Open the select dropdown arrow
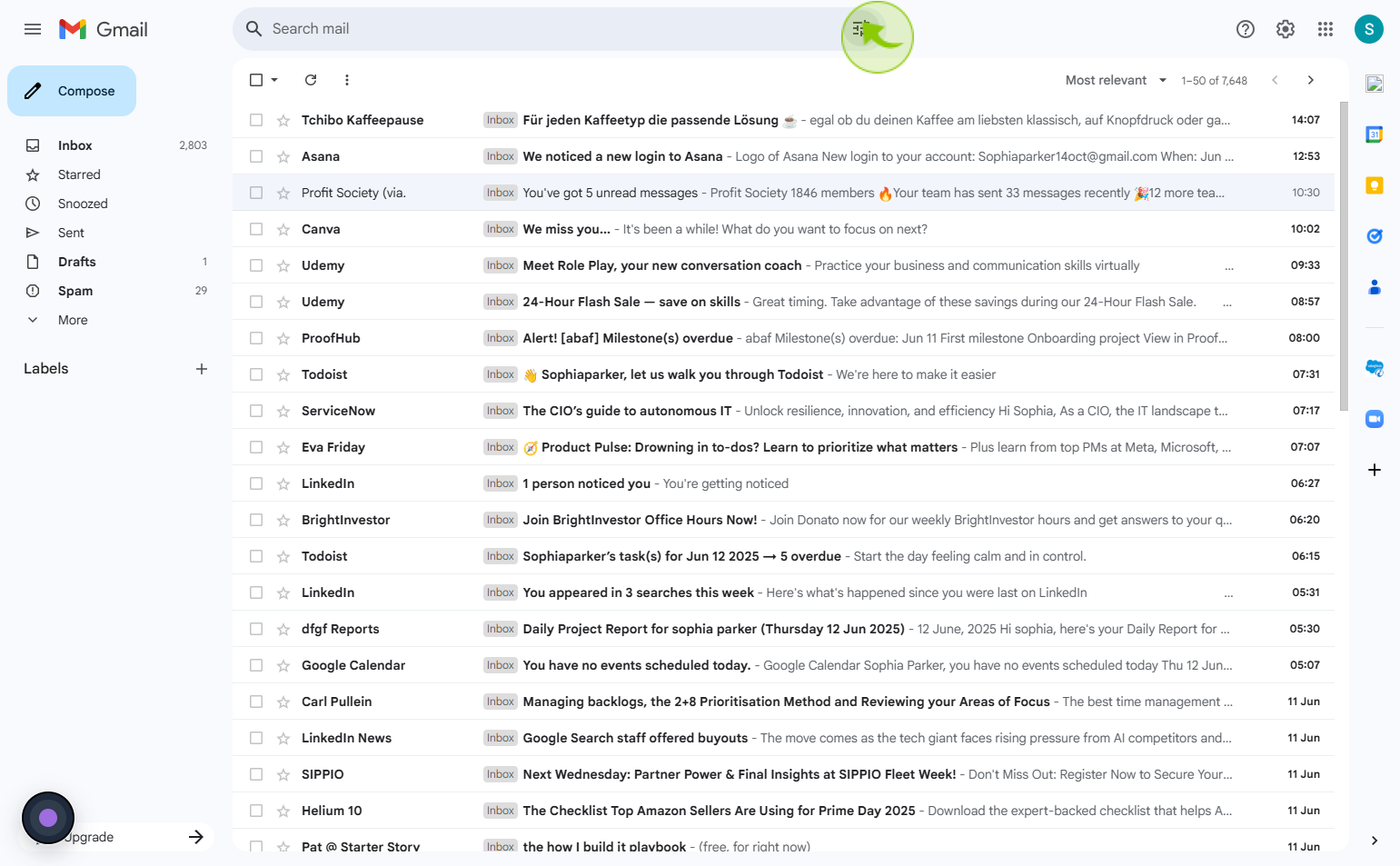This screenshot has width=1400, height=866. pos(274,80)
